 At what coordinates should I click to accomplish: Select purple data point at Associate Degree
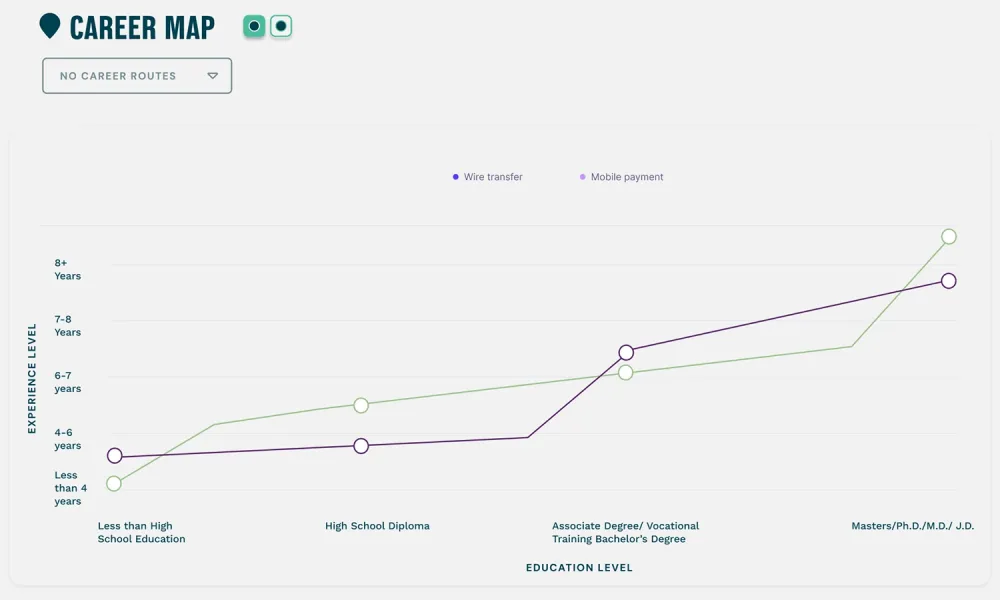(x=626, y=352)
